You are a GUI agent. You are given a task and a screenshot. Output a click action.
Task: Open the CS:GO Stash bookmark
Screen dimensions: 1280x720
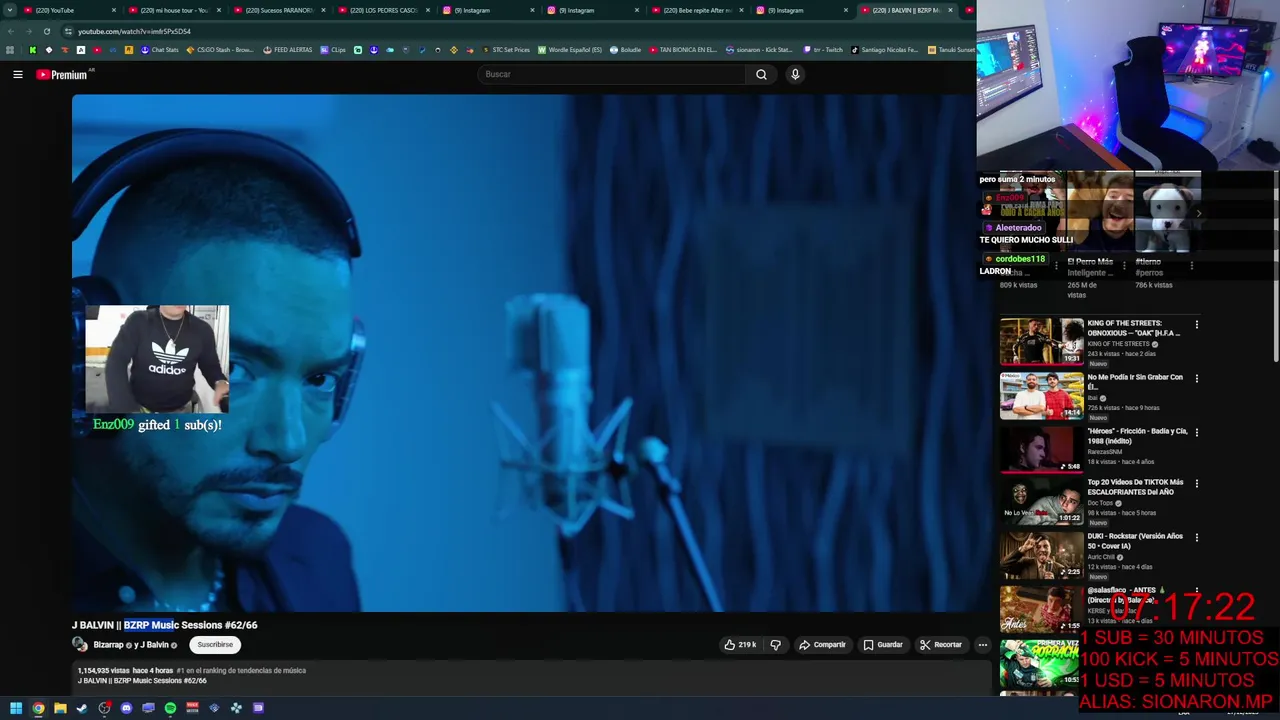tap(220, 49)
